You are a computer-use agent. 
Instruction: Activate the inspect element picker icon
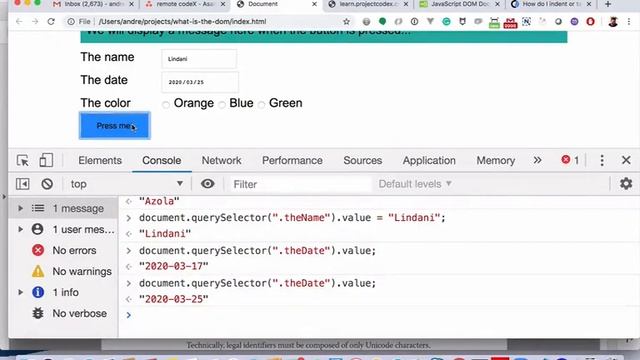[23, 160]
